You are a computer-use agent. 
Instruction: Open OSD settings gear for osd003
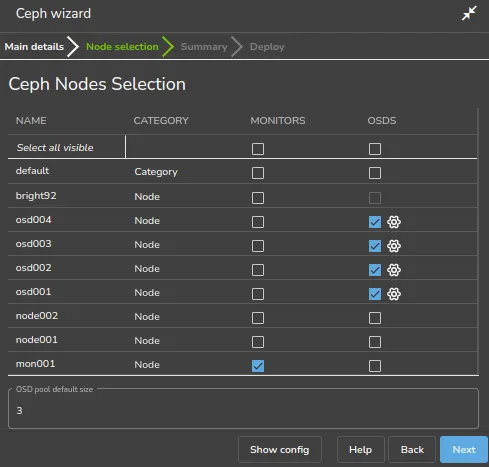tap(394, 246)
